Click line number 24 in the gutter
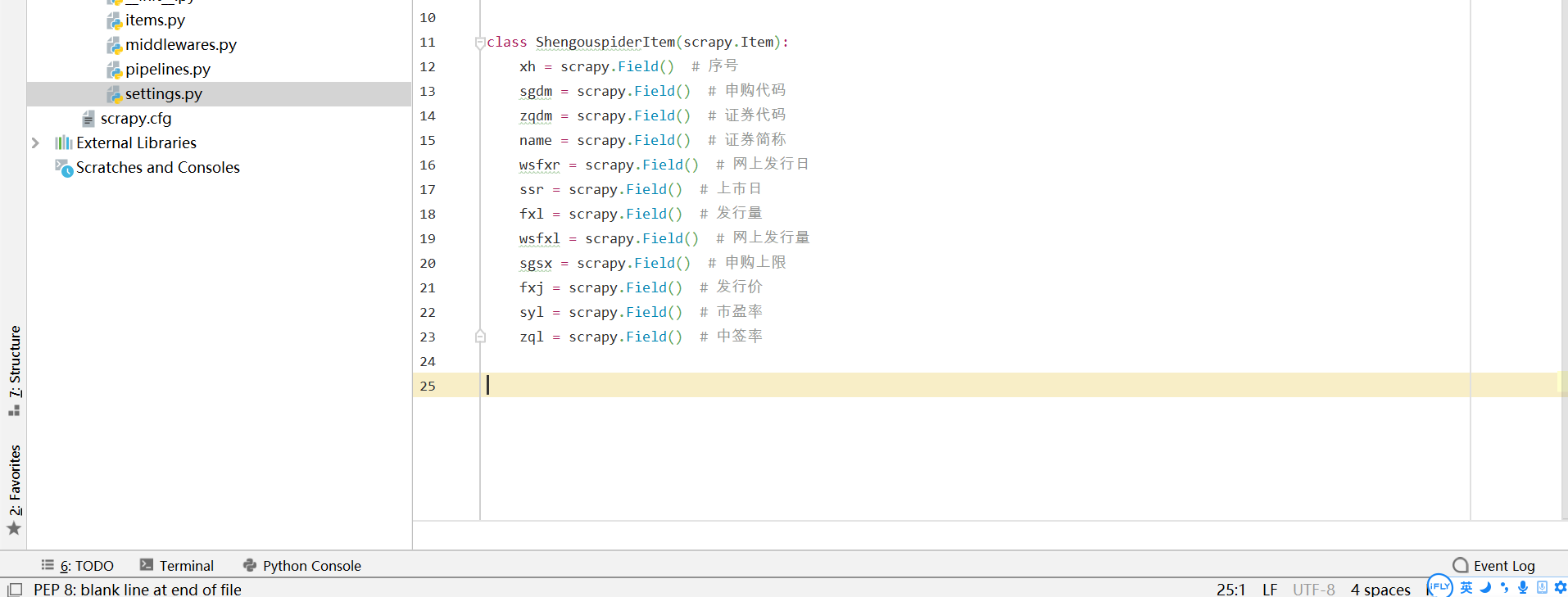The height and width of the screenshot is (597, 1568). coord(428,362)
